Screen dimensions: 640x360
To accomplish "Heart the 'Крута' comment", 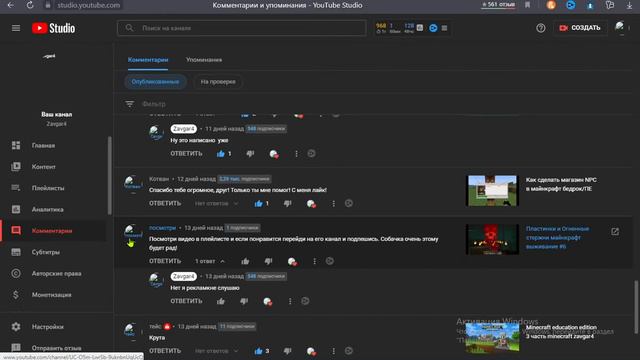I will coord(311,351).
